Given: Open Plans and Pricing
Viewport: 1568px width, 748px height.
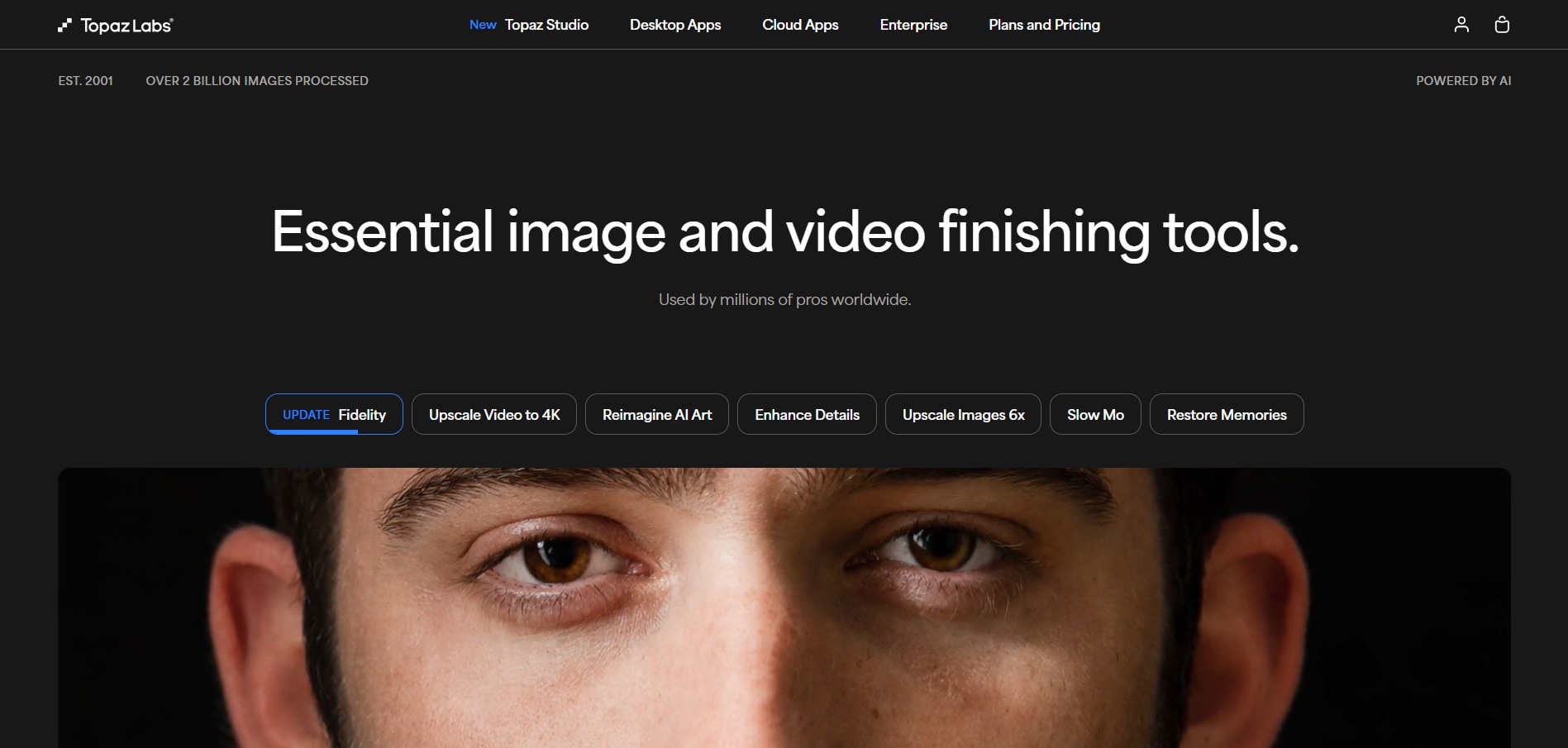Looking at the screenshot, I should point(1044,25).
